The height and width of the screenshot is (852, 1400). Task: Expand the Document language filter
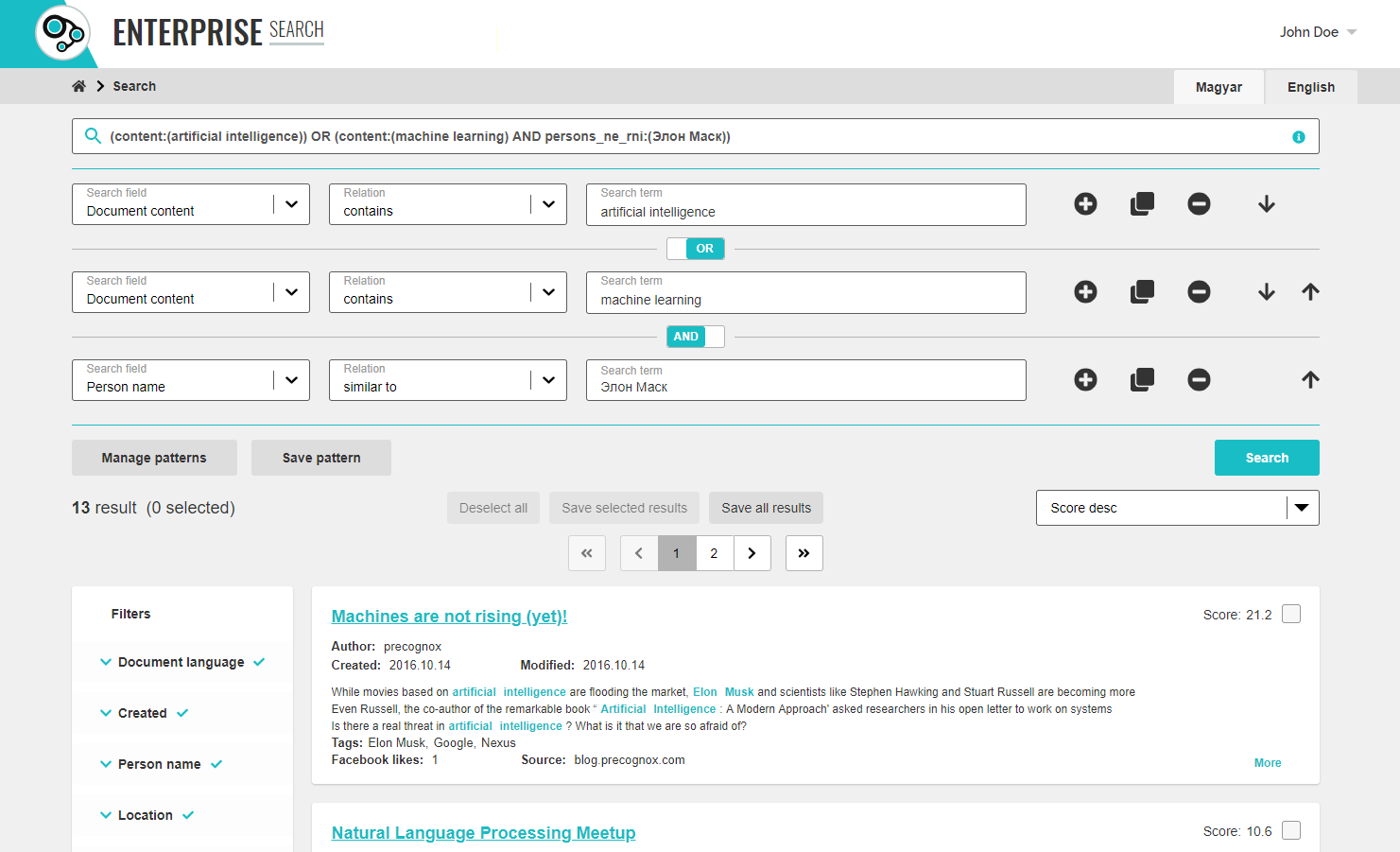181,662
